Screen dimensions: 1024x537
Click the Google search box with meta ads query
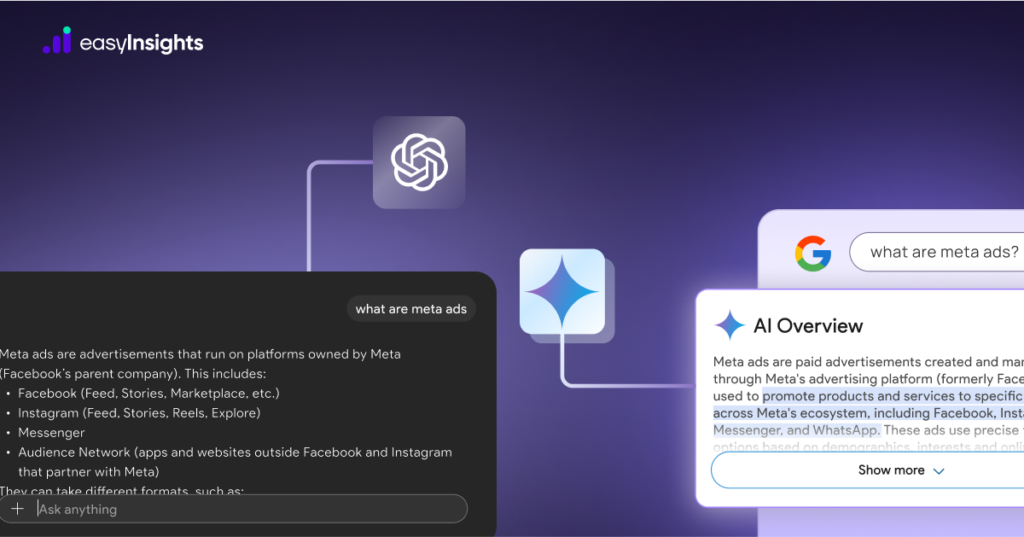click(937, 252)
